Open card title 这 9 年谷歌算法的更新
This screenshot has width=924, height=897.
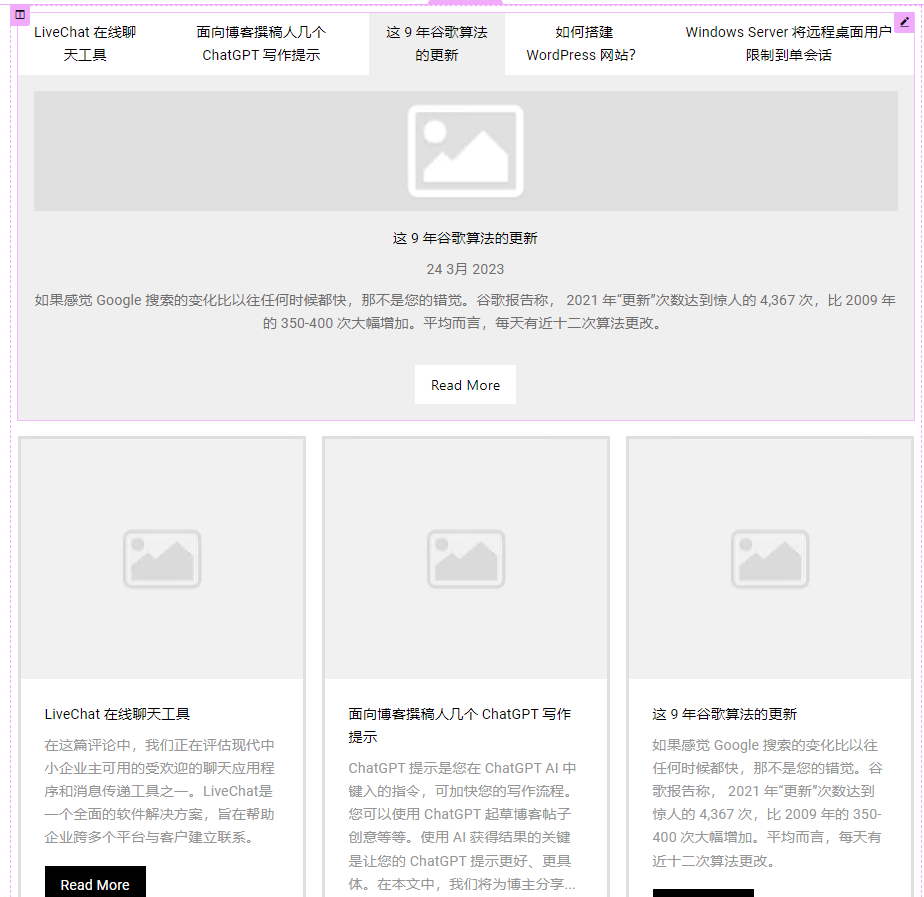pyautogui.click(x=724, y=714)
